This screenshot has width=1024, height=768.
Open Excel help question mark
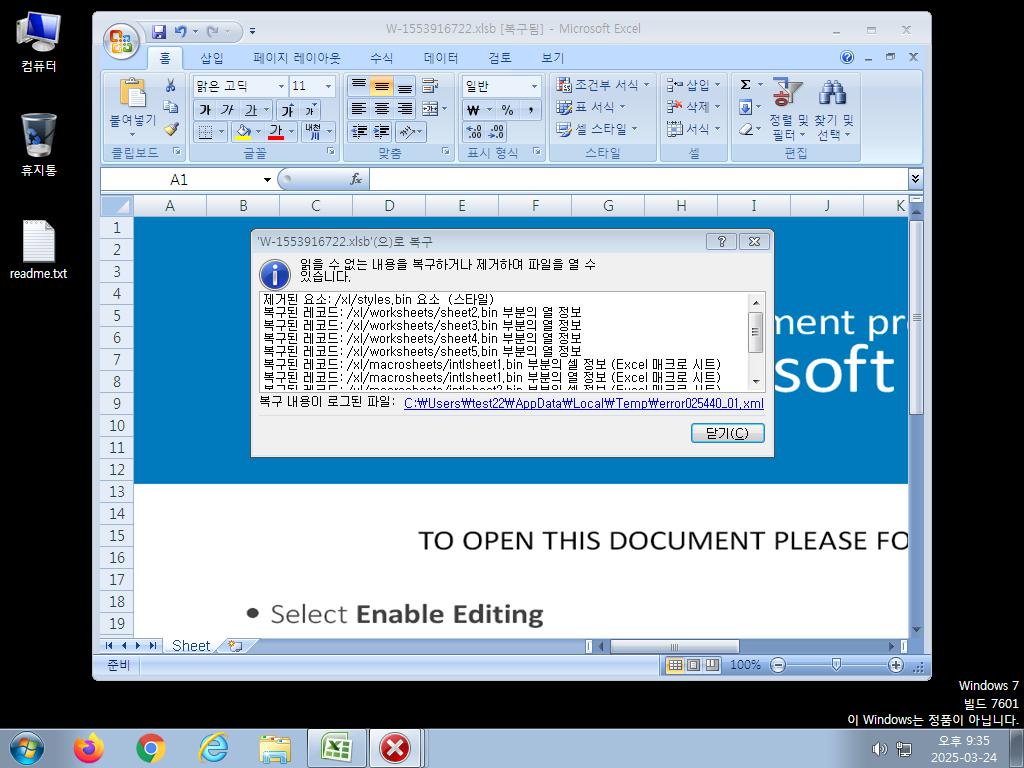[x=847, y=57]
